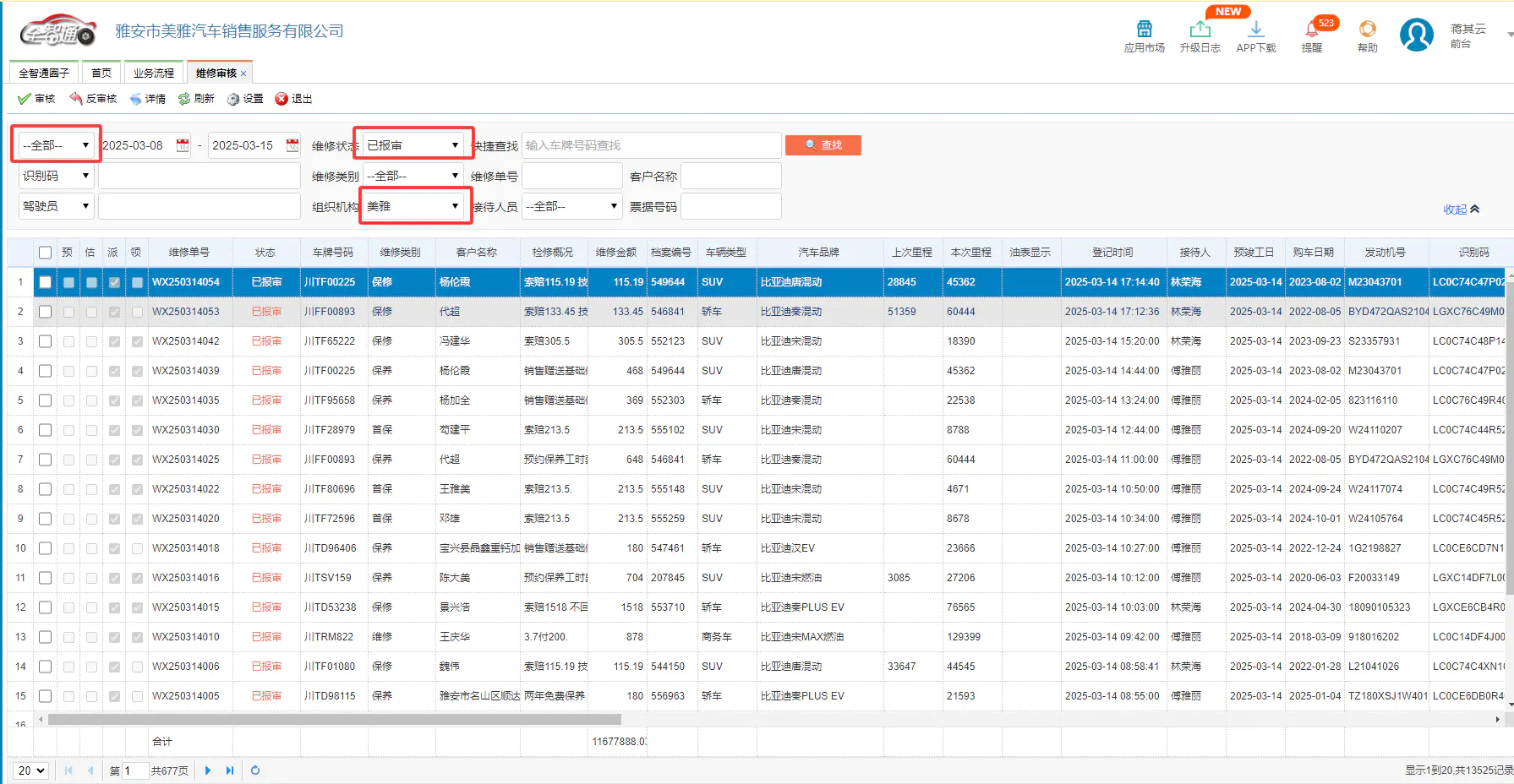Click the 反审核 reverse-audit toolbar icon

click(76, 99)
